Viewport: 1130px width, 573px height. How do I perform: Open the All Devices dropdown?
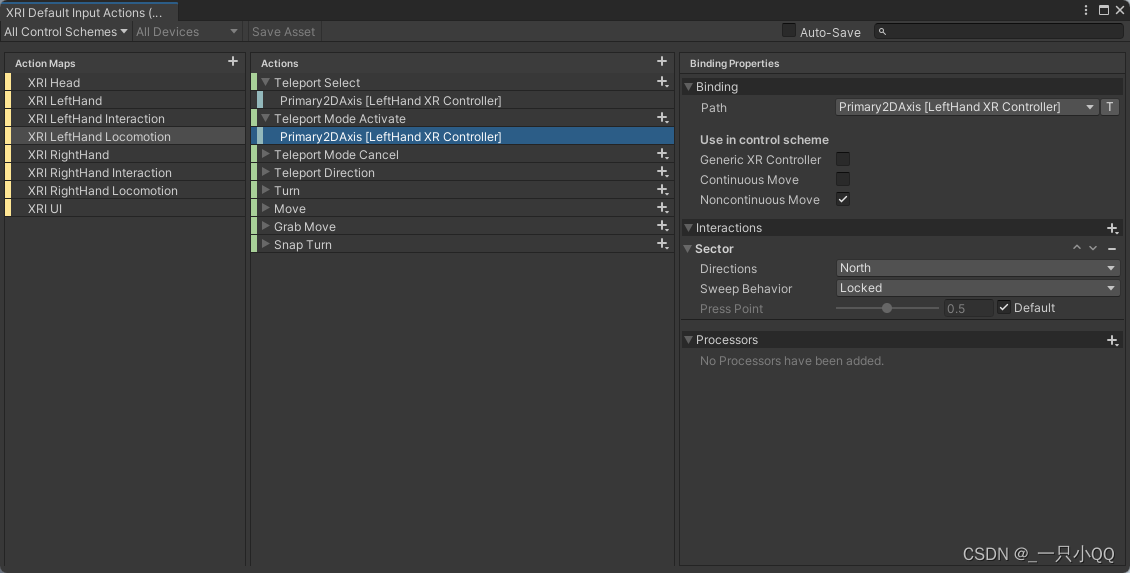[187, 32]
